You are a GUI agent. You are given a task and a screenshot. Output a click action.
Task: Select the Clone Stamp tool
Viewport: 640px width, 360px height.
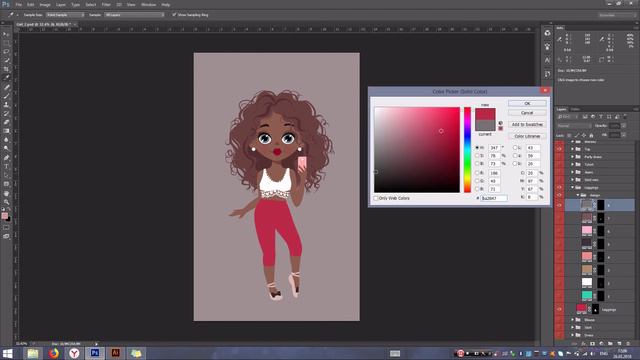(6, 104)
